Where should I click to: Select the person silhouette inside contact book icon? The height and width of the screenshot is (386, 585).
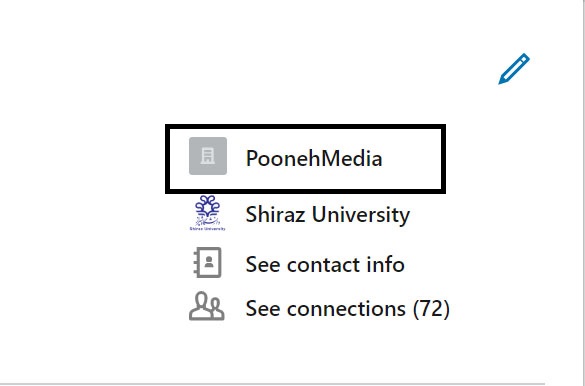point(209,261)
